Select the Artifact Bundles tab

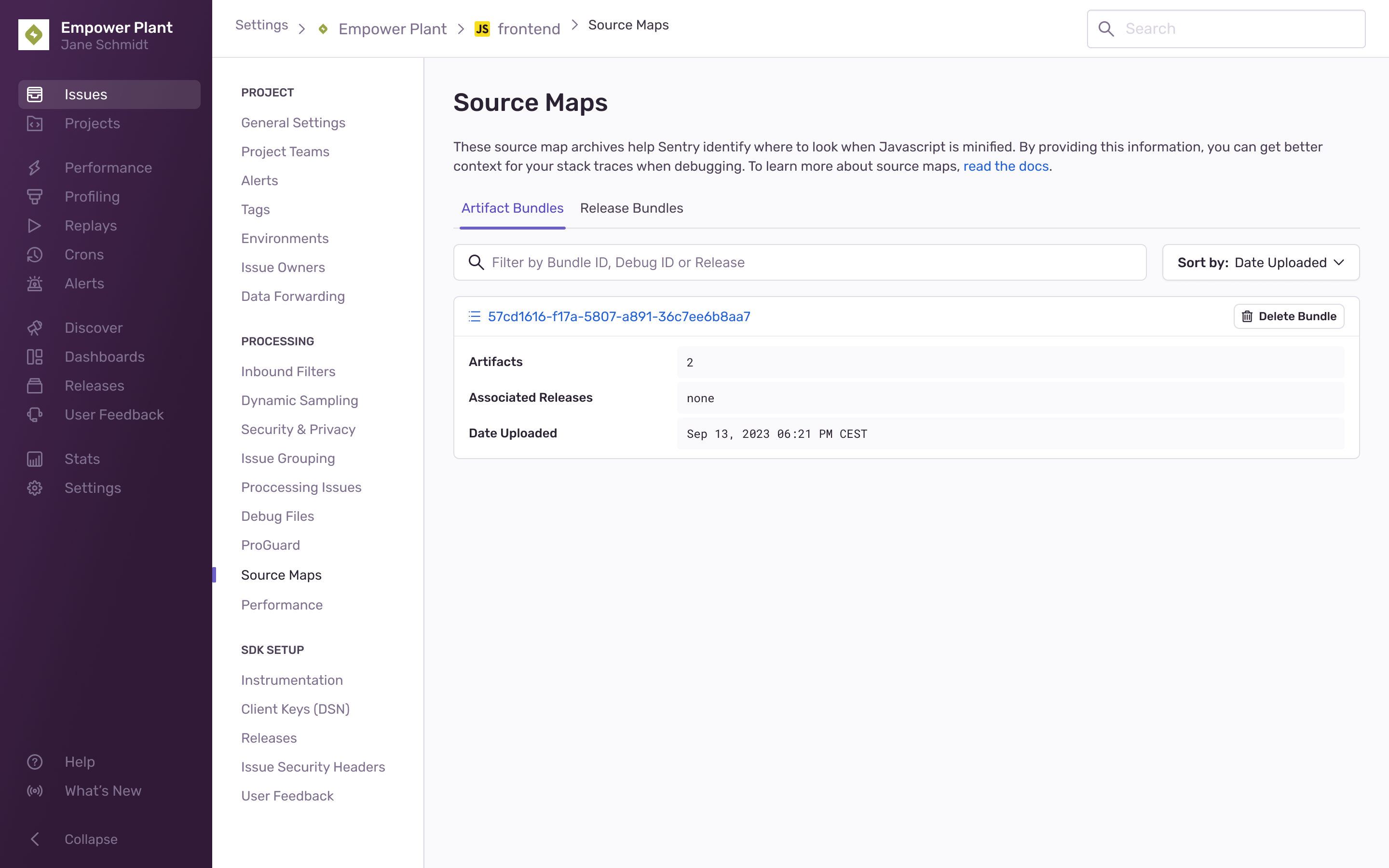(513, 208)
